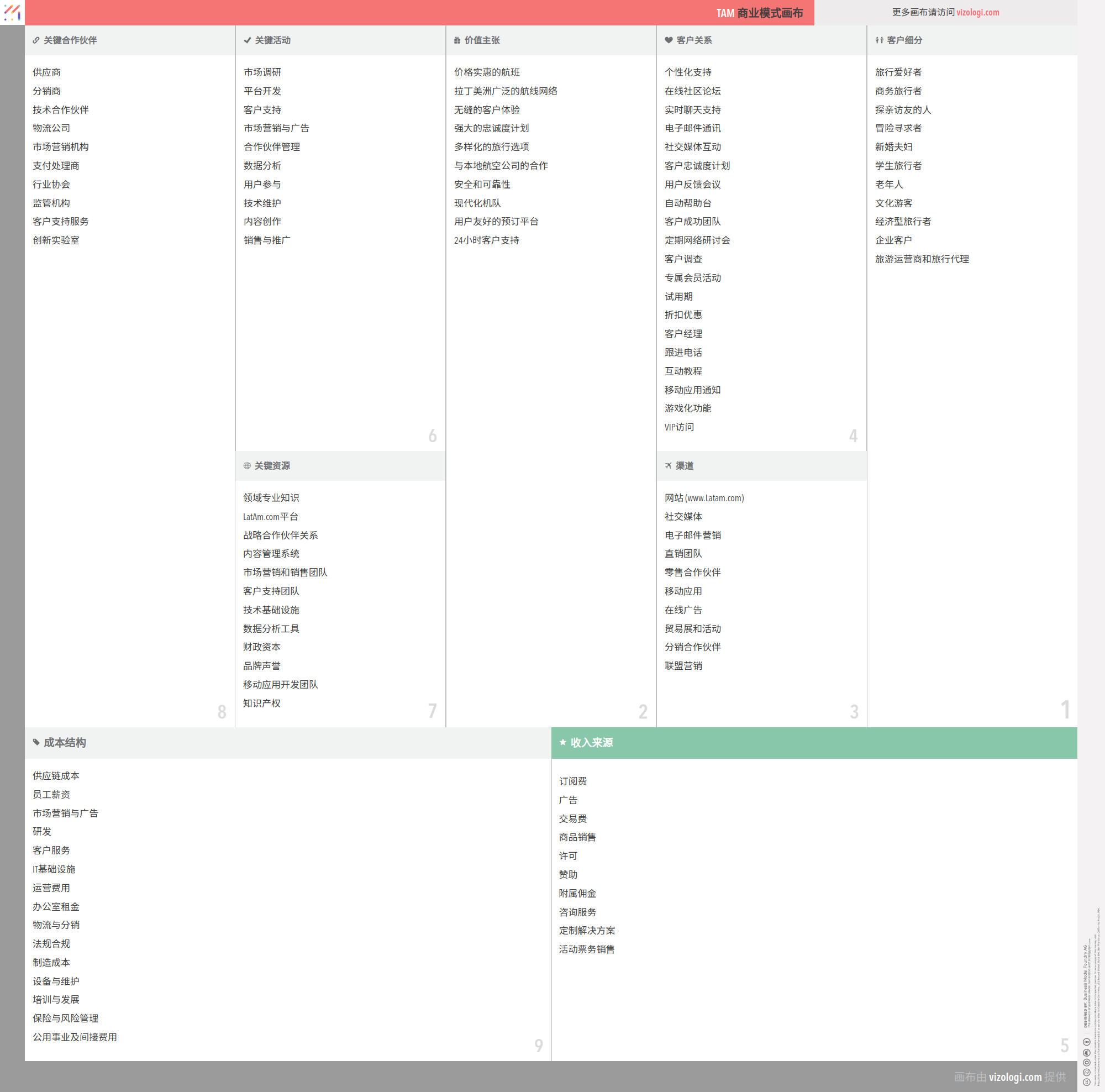The height and width of the screenshot is (1092, 1105).
Task: Click the TAM 商业模式画布 title
Action: click(759, 13)
